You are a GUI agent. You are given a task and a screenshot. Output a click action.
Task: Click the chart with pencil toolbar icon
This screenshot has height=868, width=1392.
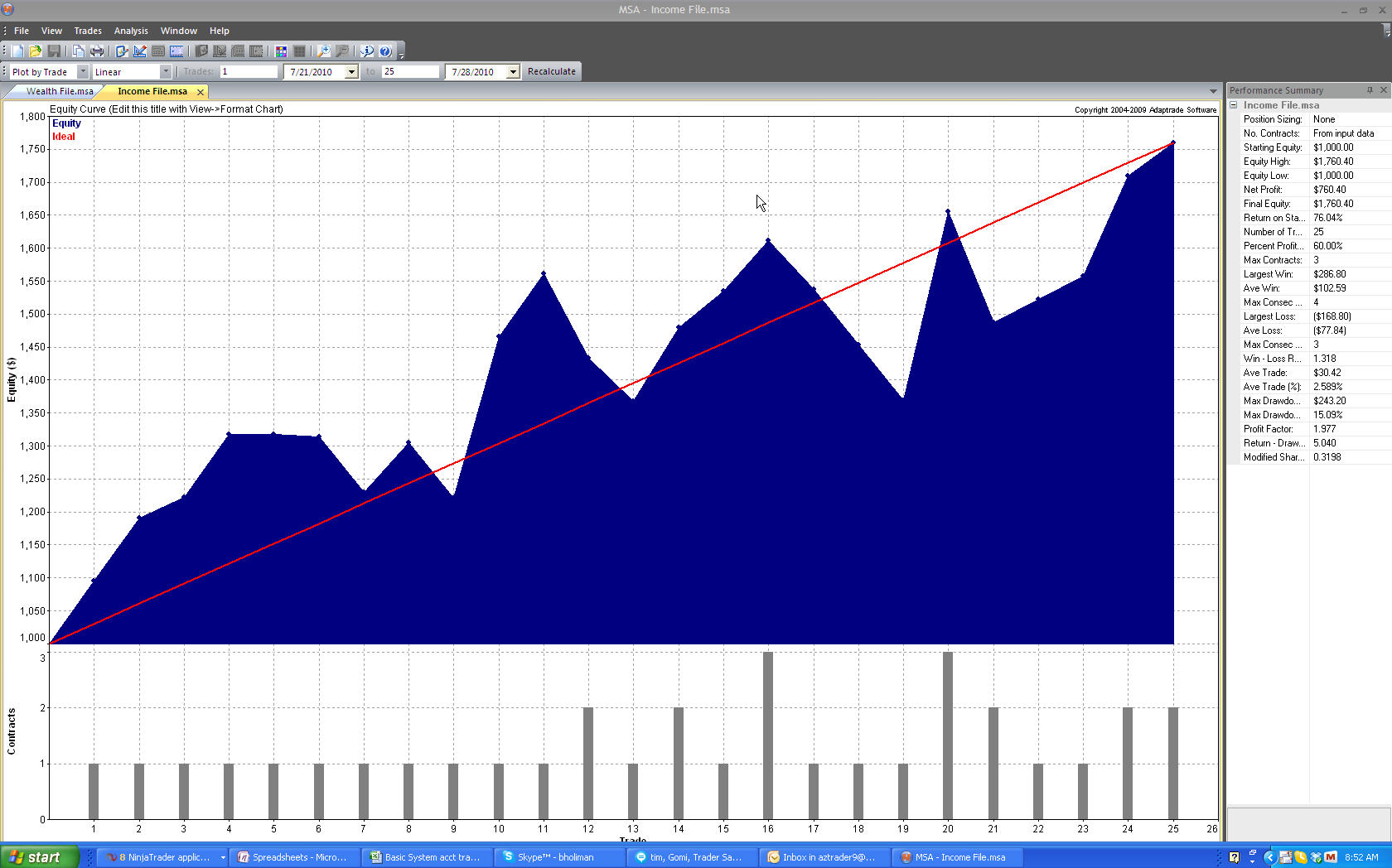point(140,51)
